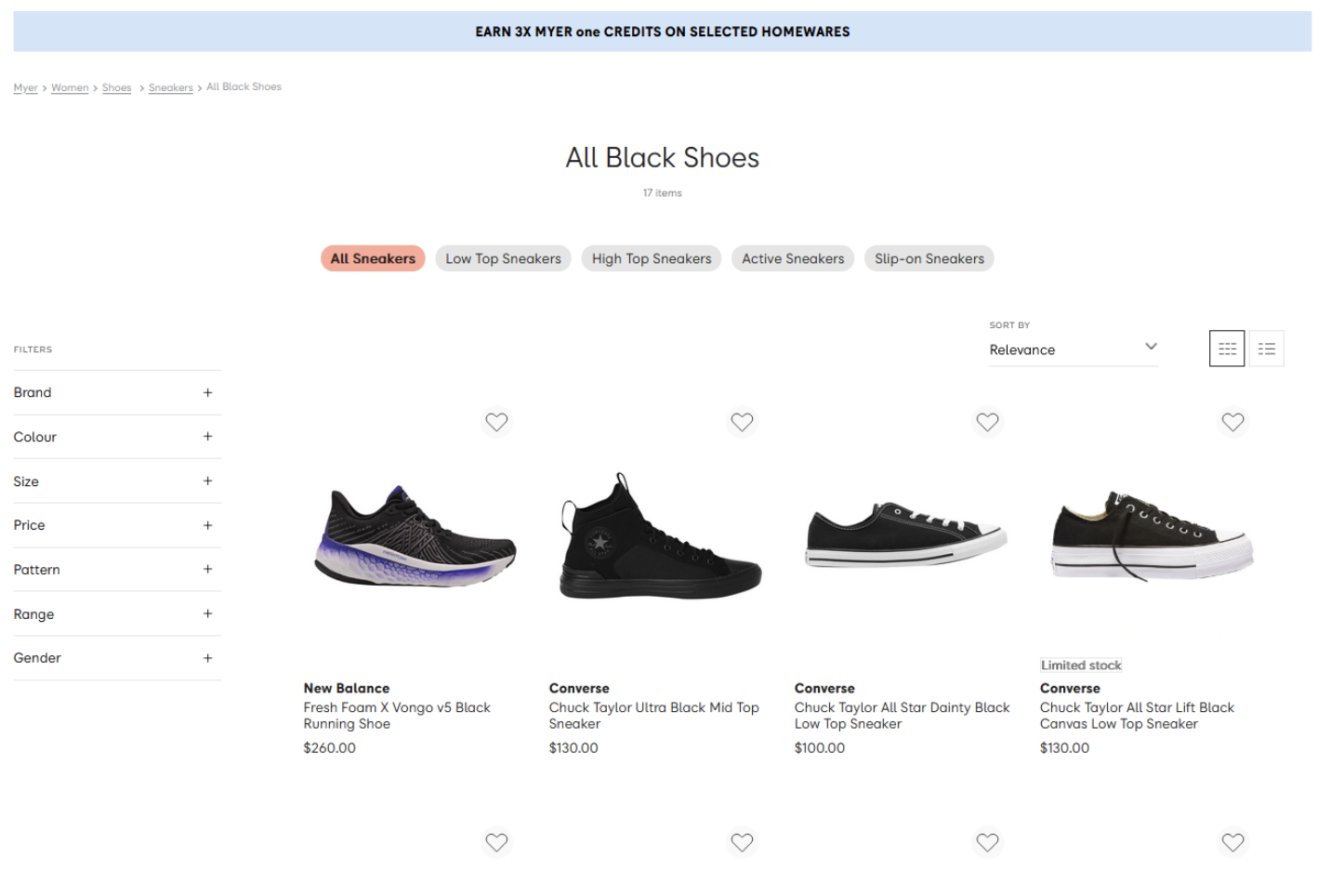This screenshot has height=896, width=1331.
Task: Select the High Top Sneakers filter pill
Action: click(651, 258)
